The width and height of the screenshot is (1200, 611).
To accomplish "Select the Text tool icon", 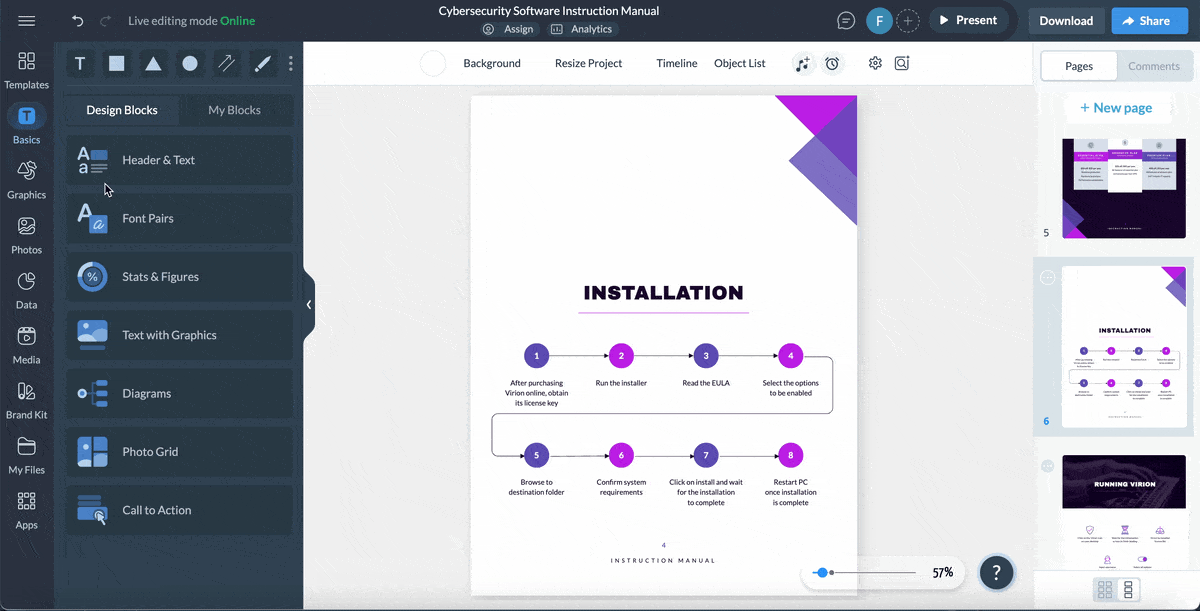I will tap(80, 64).
